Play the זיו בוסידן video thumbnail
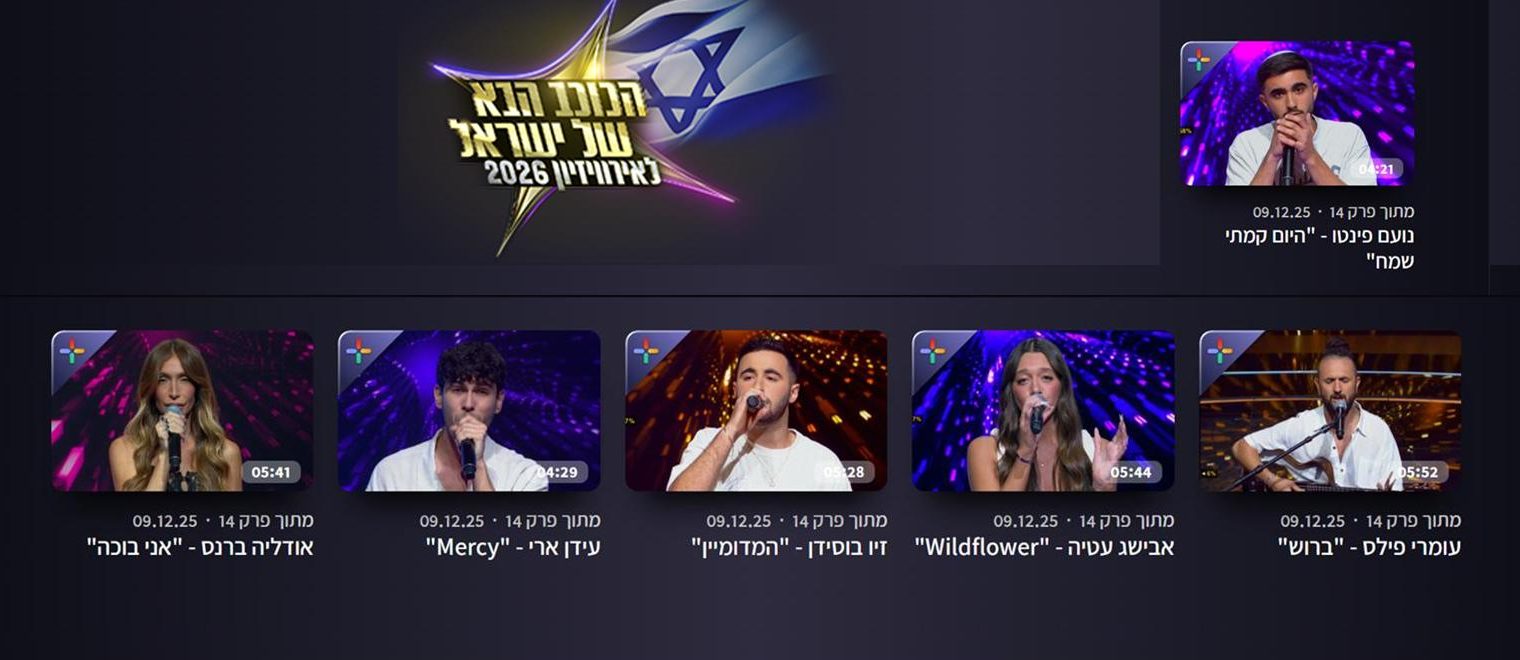1520x660 pixels. click(x=756, y=411)
